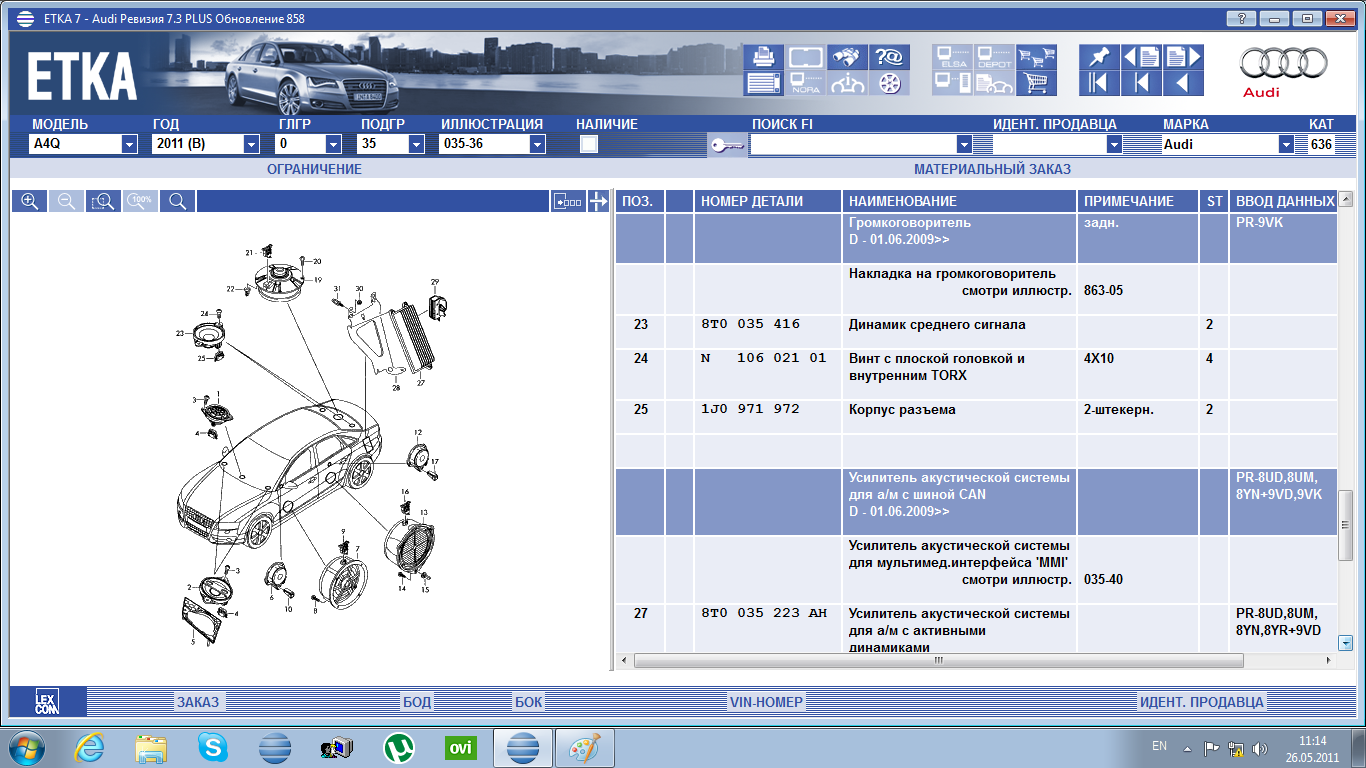Click the printer icon in ETKA toolbar
The height and width of the screenshot is (768, 1366).
763,58
